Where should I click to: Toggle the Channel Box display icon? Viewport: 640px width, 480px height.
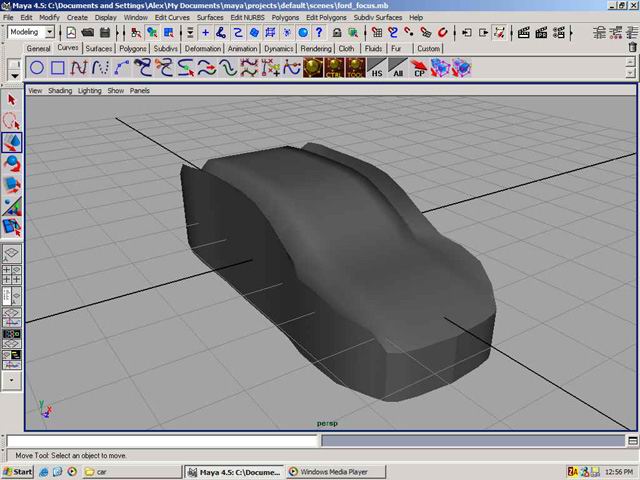pos(631,32)
